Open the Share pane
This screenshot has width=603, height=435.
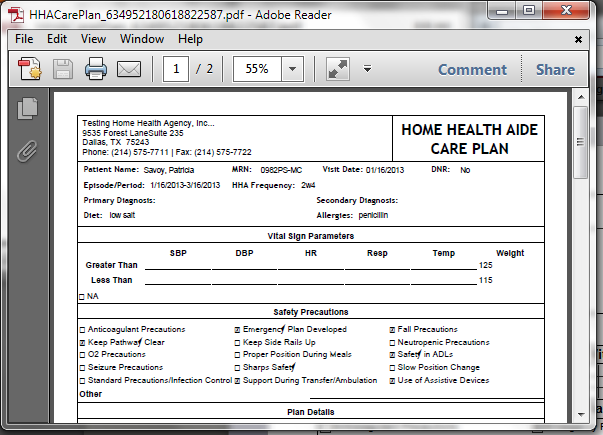[x=555, y=69]
